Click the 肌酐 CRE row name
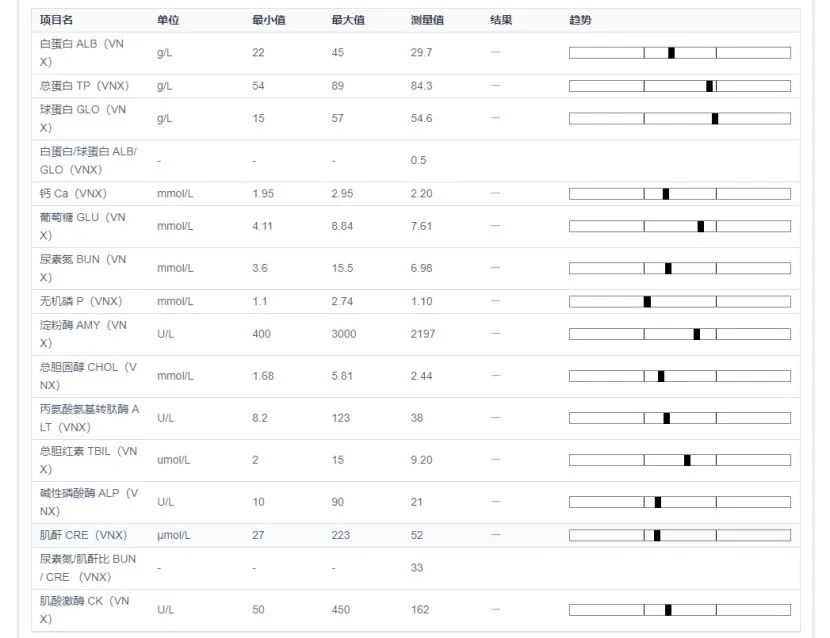Viewport: 830px width, 638px height. click(x=83, y=535)
